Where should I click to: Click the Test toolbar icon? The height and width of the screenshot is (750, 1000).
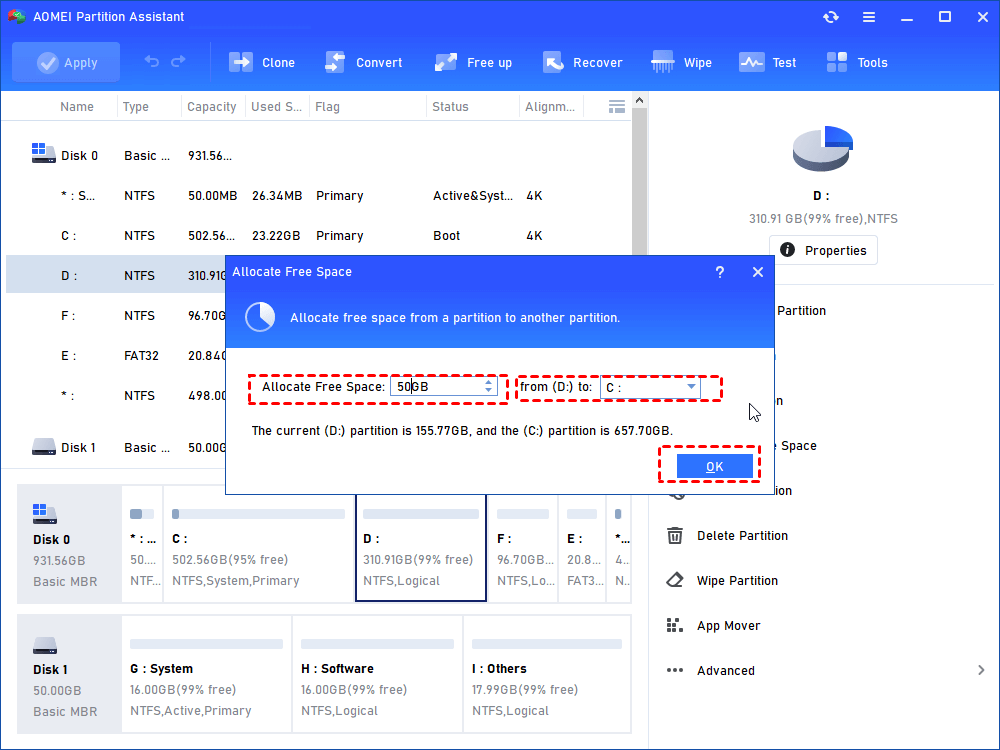(x=751, y=62)
